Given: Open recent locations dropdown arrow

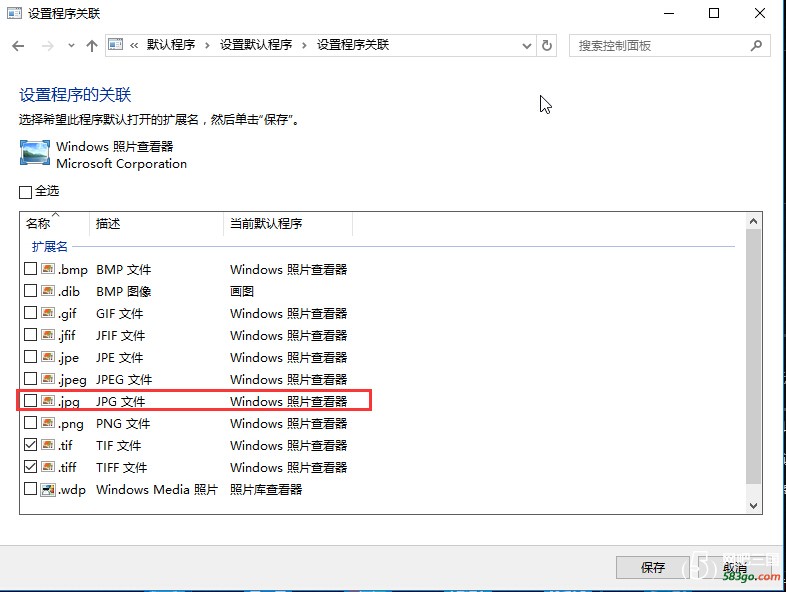Looking at the screenshot, I should tap(71, 46).
